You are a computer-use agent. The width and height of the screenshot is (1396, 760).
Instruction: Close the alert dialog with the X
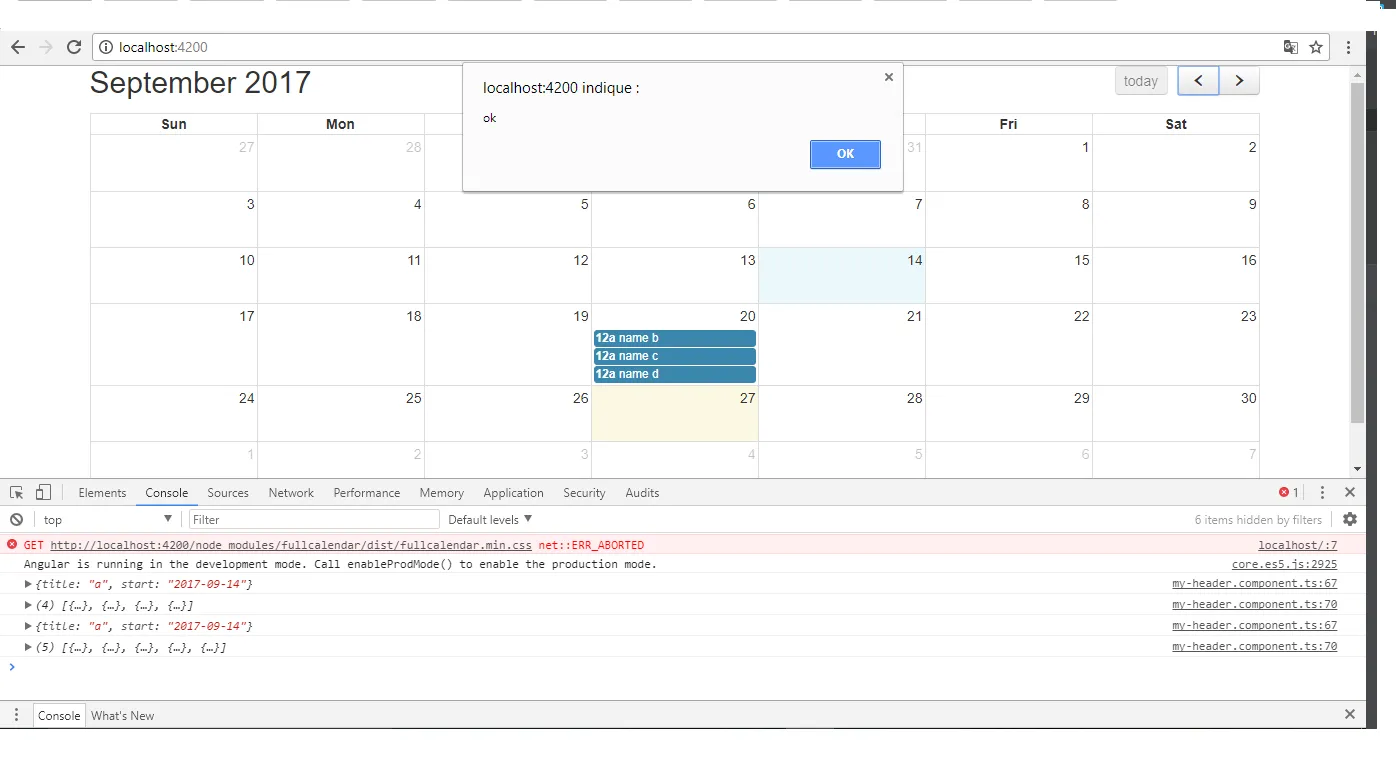click(888, 77)
